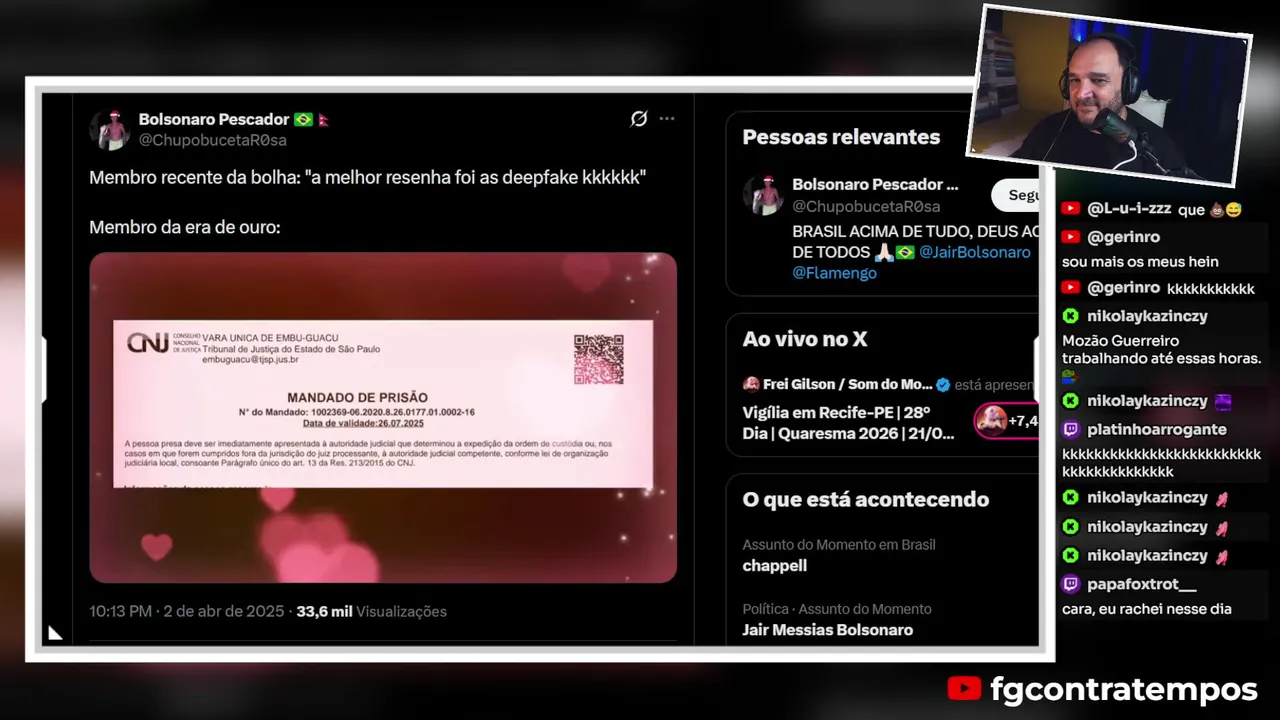This screenshot has width=1280, height=720.
Task: Click the +7,4 listeners bubble
Action: click(x=1007, y=421)
